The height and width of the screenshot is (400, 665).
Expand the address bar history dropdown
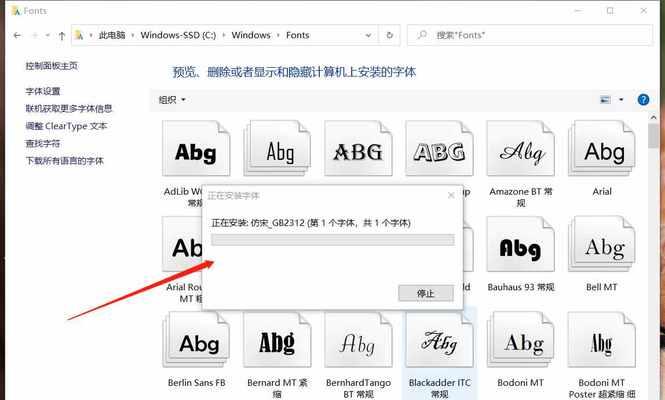368,36
